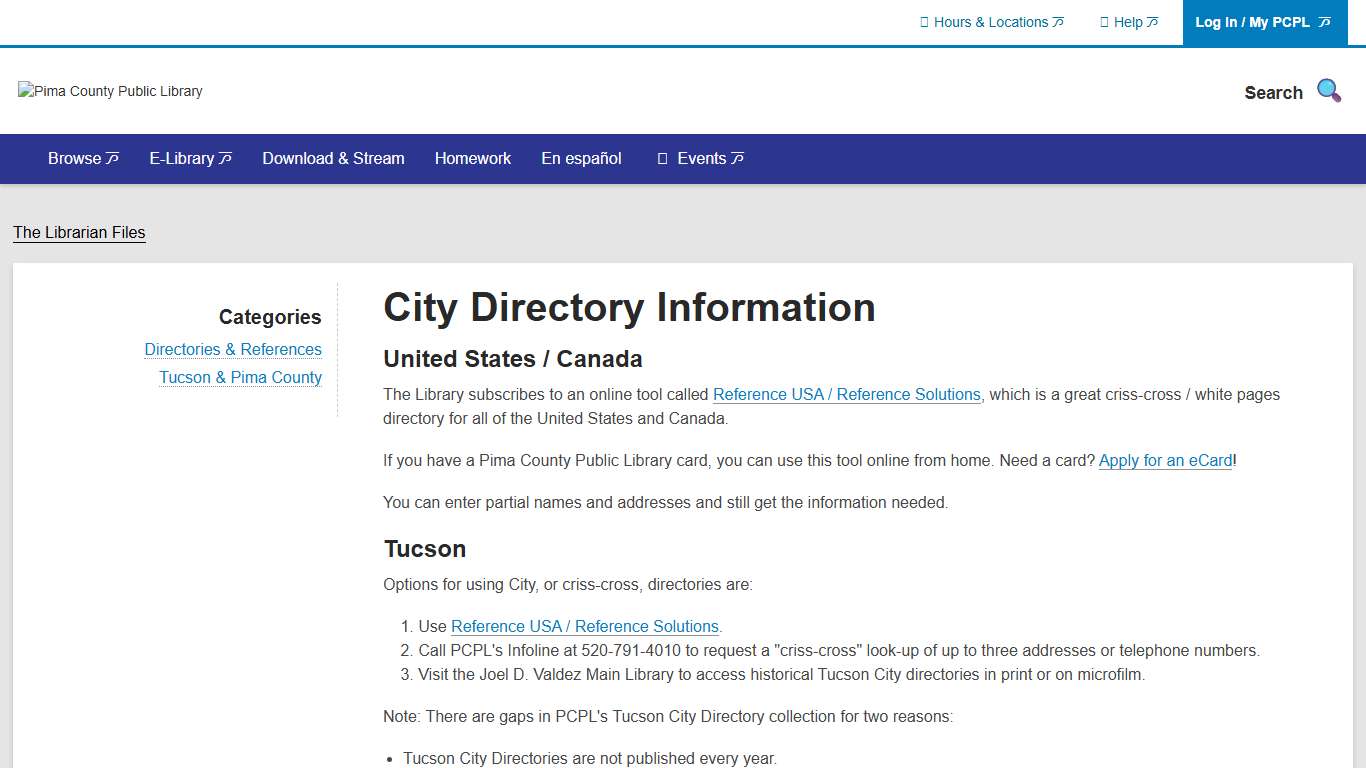Viewport: 1366px width, 768px height.
Task: Open search using the magnifying glass icon
Action: point(1328,90)
